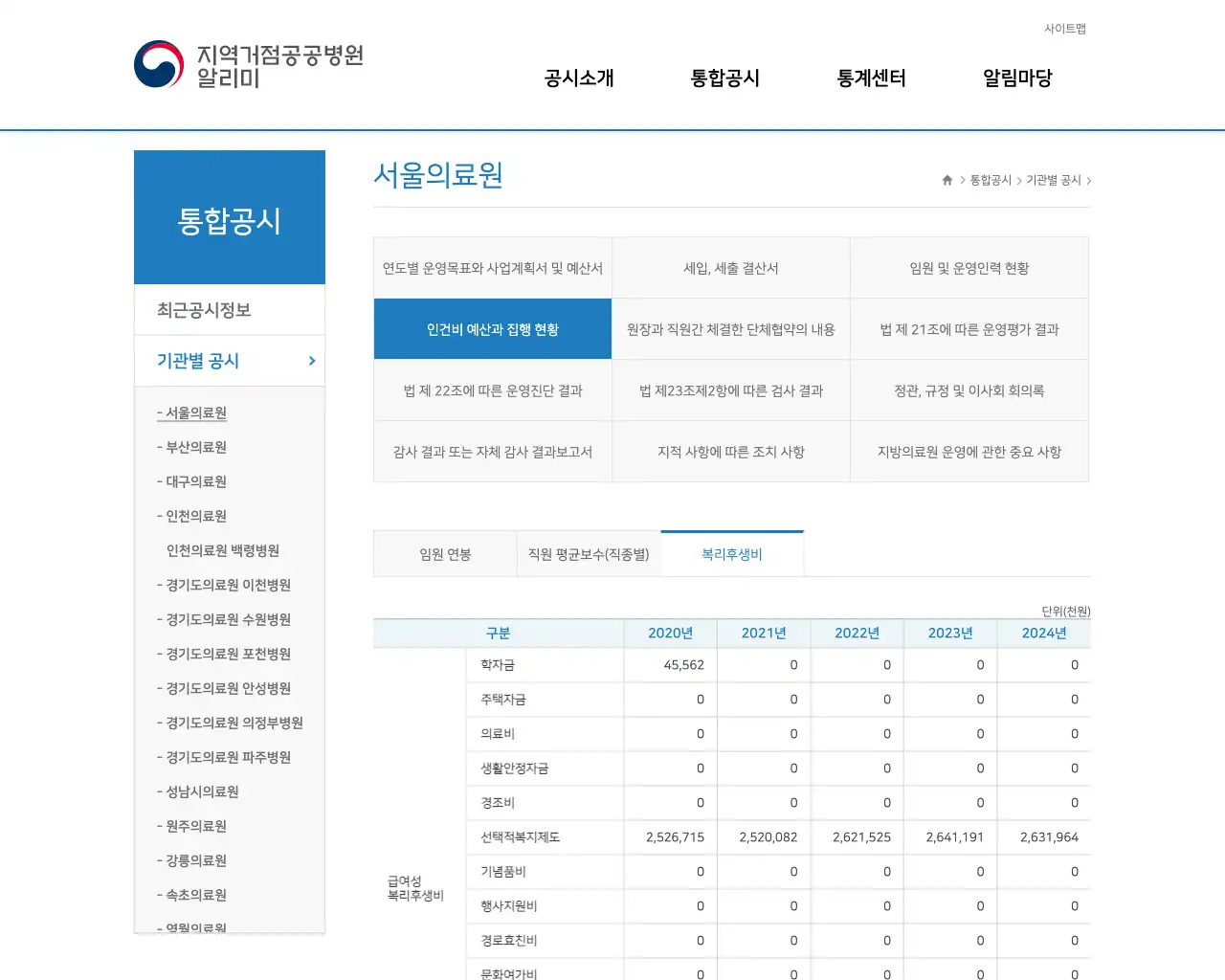The width and height of the screenshot is (1225, 980).
Task: Open 감사 결과 또는 자체 감사 결과보고서
Action: [493, 451]
